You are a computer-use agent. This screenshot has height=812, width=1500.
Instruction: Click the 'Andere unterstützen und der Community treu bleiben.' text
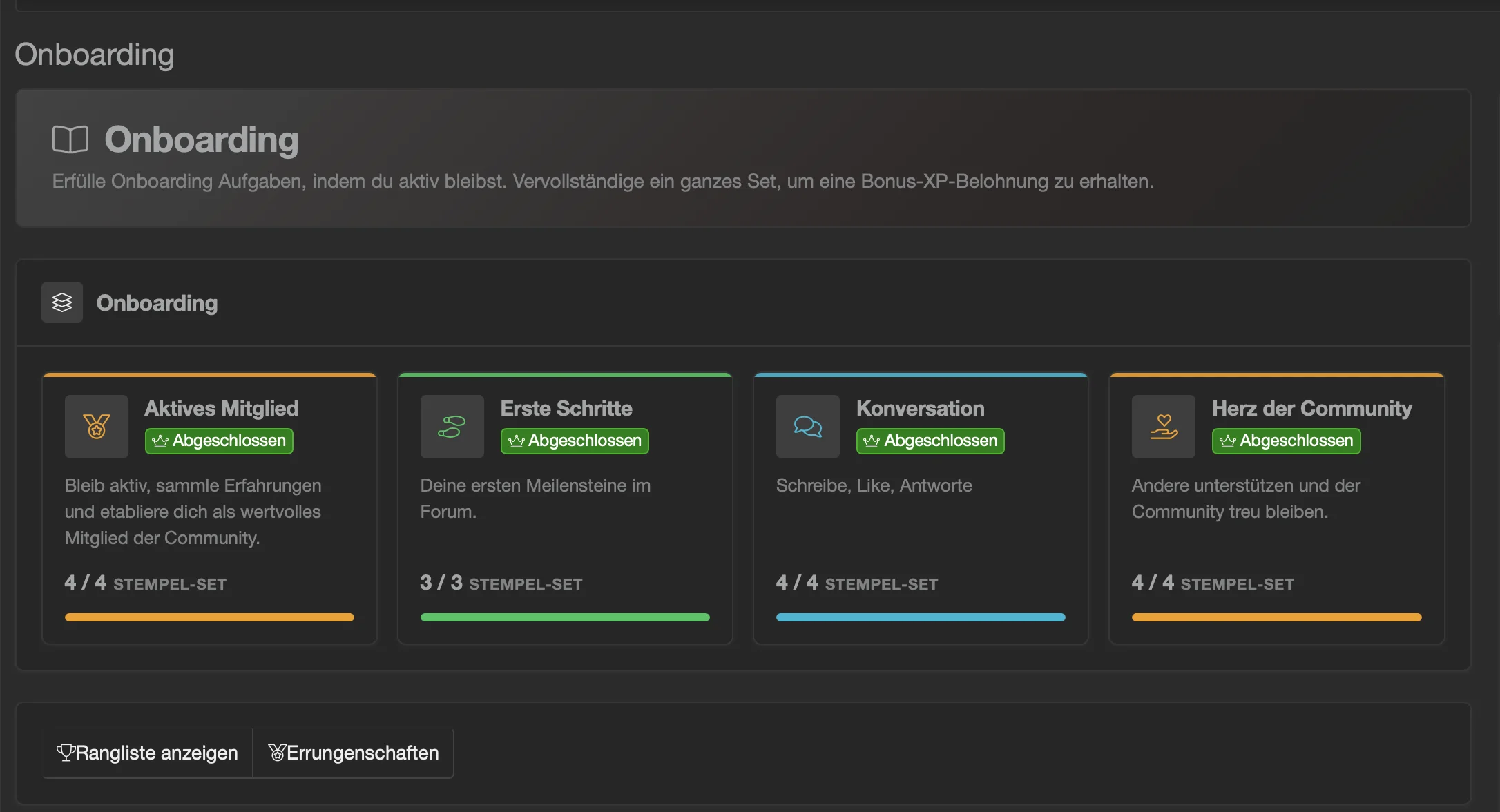pos(1247,499)
